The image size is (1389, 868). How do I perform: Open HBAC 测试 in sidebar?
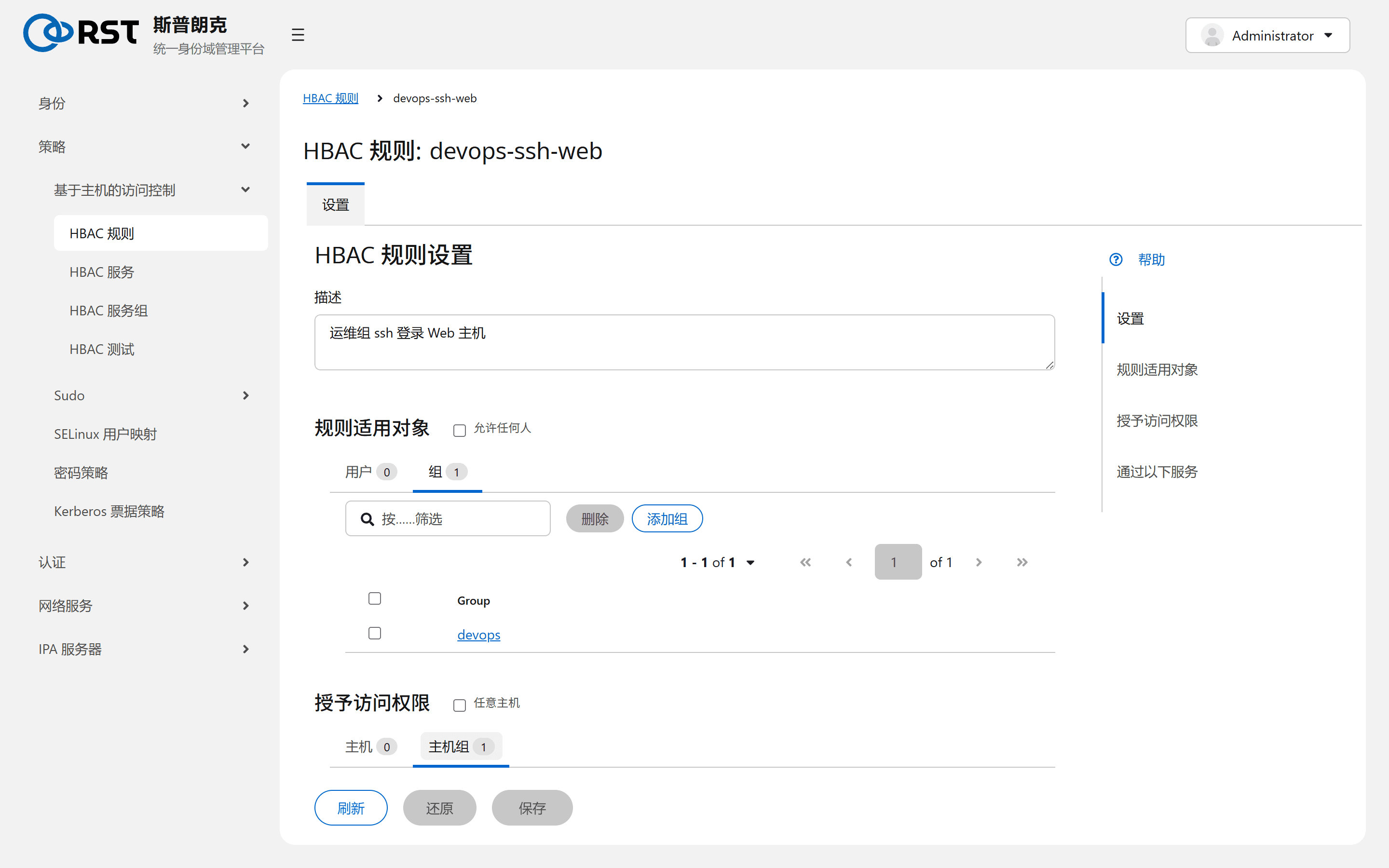[161, 349]
